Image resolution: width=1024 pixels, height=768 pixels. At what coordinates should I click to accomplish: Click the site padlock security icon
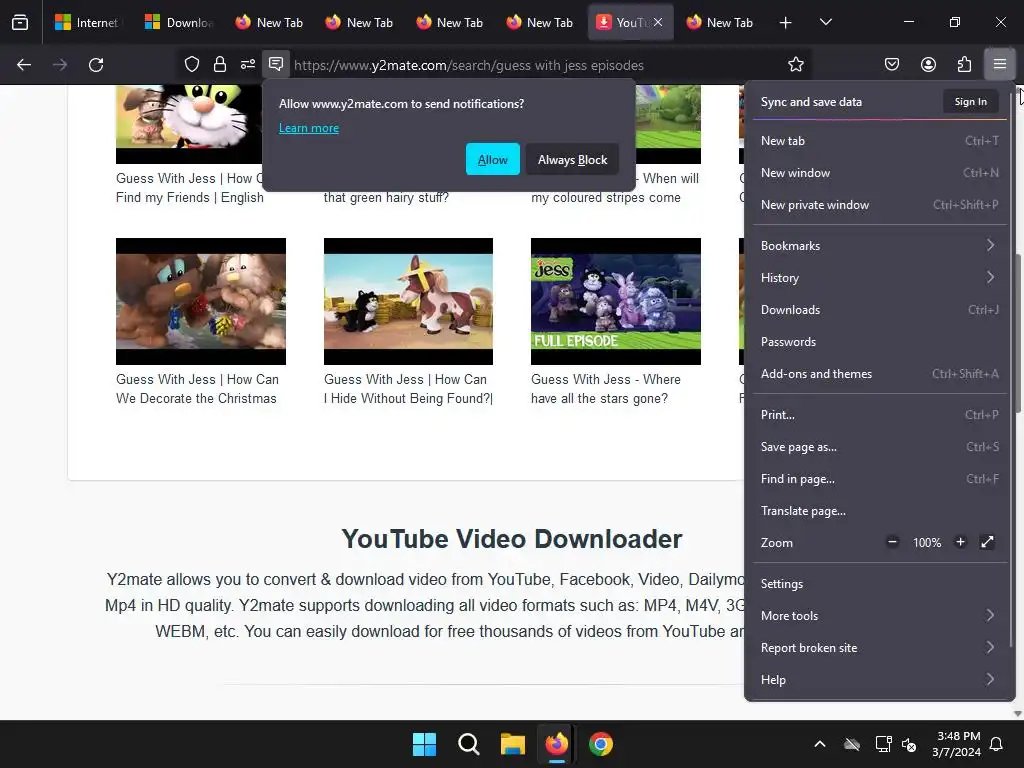pyautogui.click(x=220, y=65)
